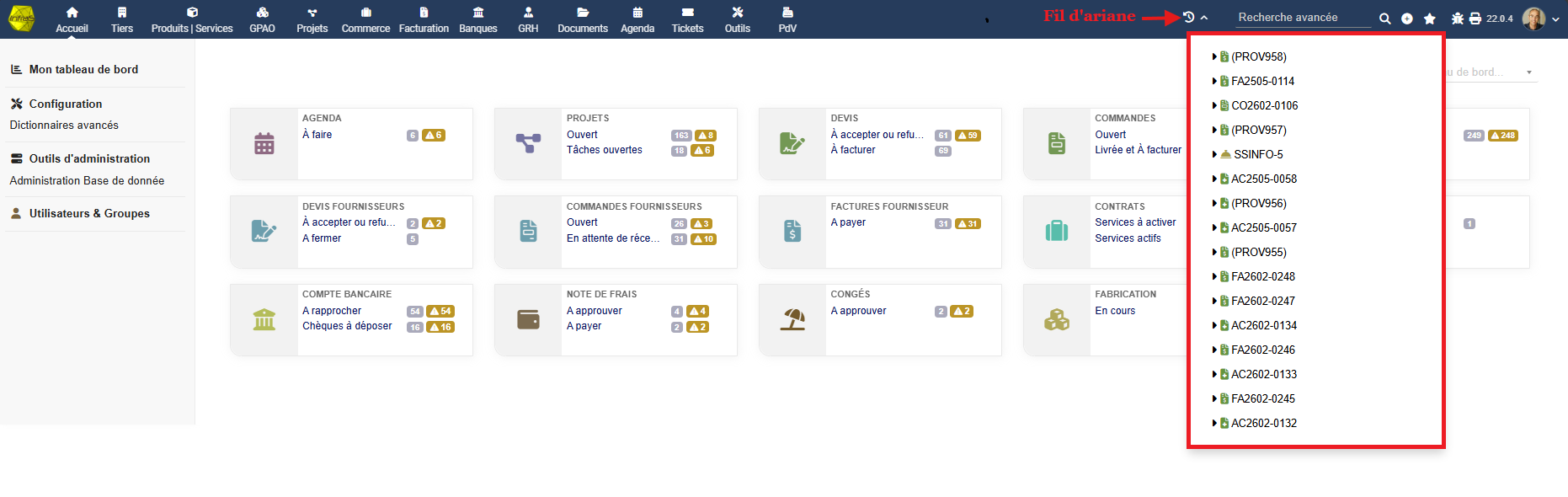Click the print page icon
This screenshot has height=497, width=1568.
coord(1475,19)
